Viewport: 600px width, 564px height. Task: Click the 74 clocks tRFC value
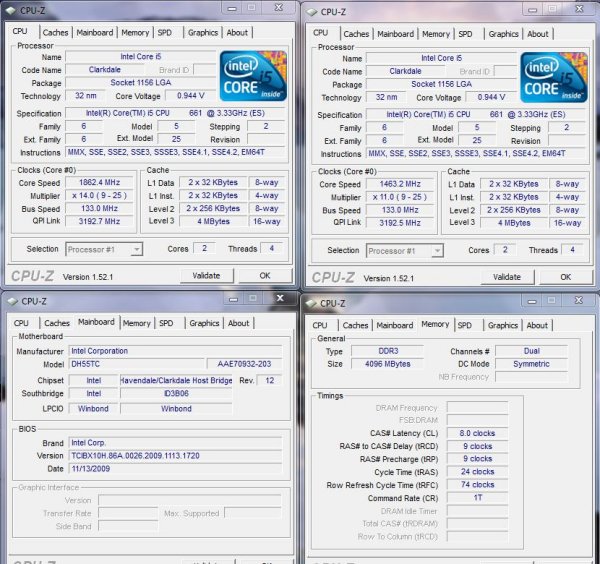[x=478, y=485]
